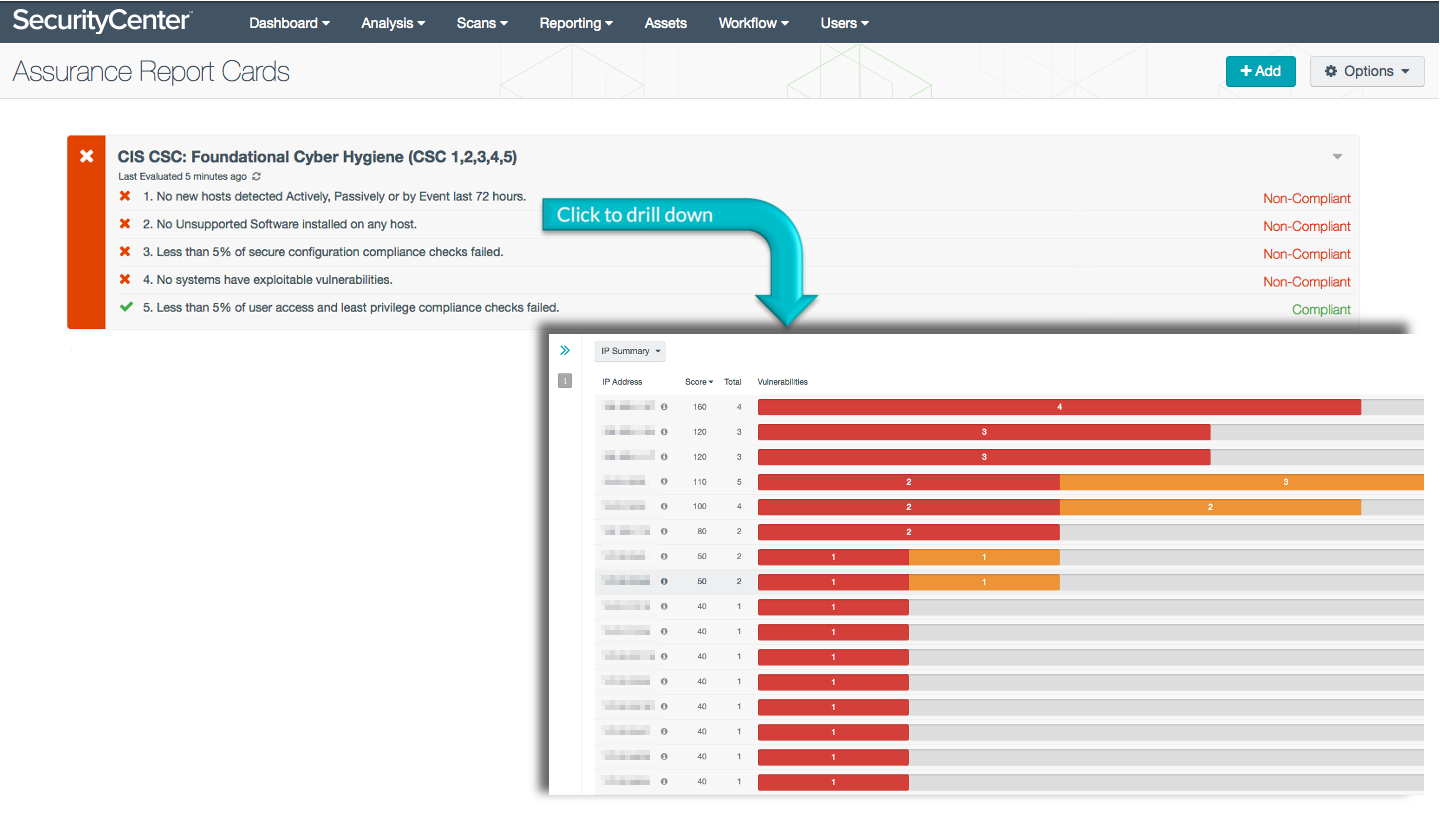This screenshot has height=820, width=1440.
Task: Click the red bar labeled 4 in score 160 row
Action: point(1059,407)
